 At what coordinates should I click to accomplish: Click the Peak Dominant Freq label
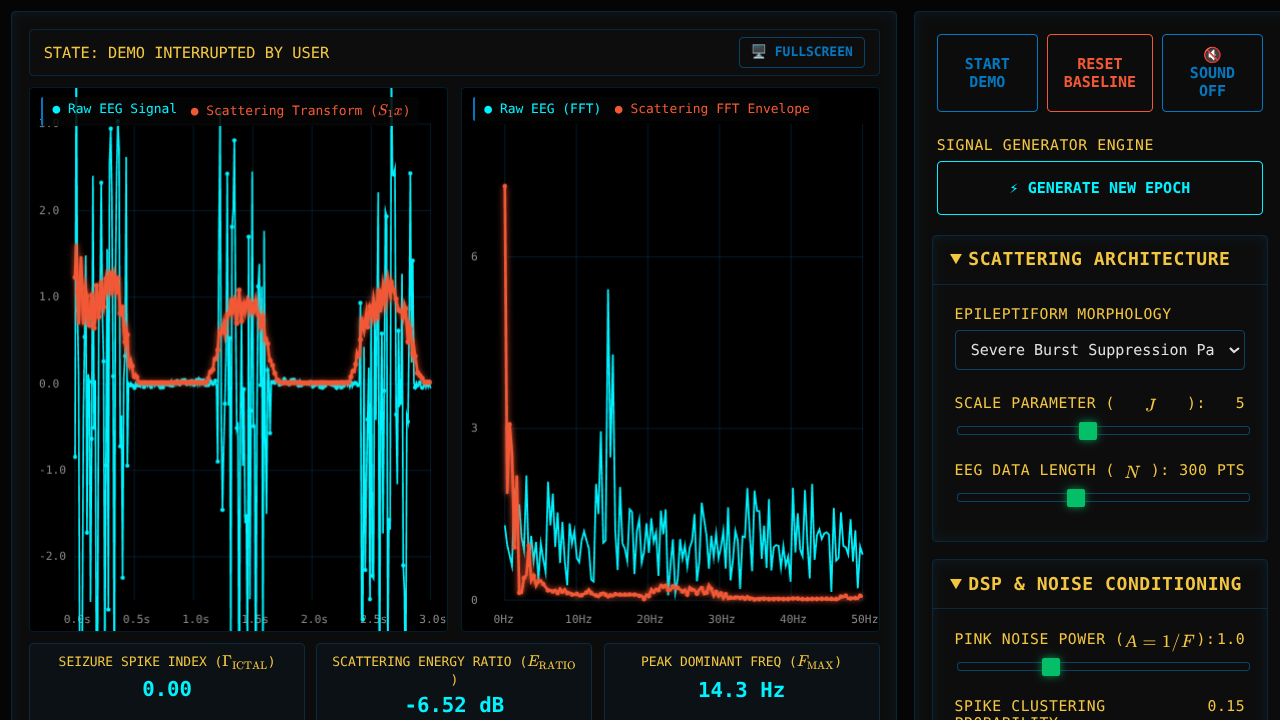(741, 662)
